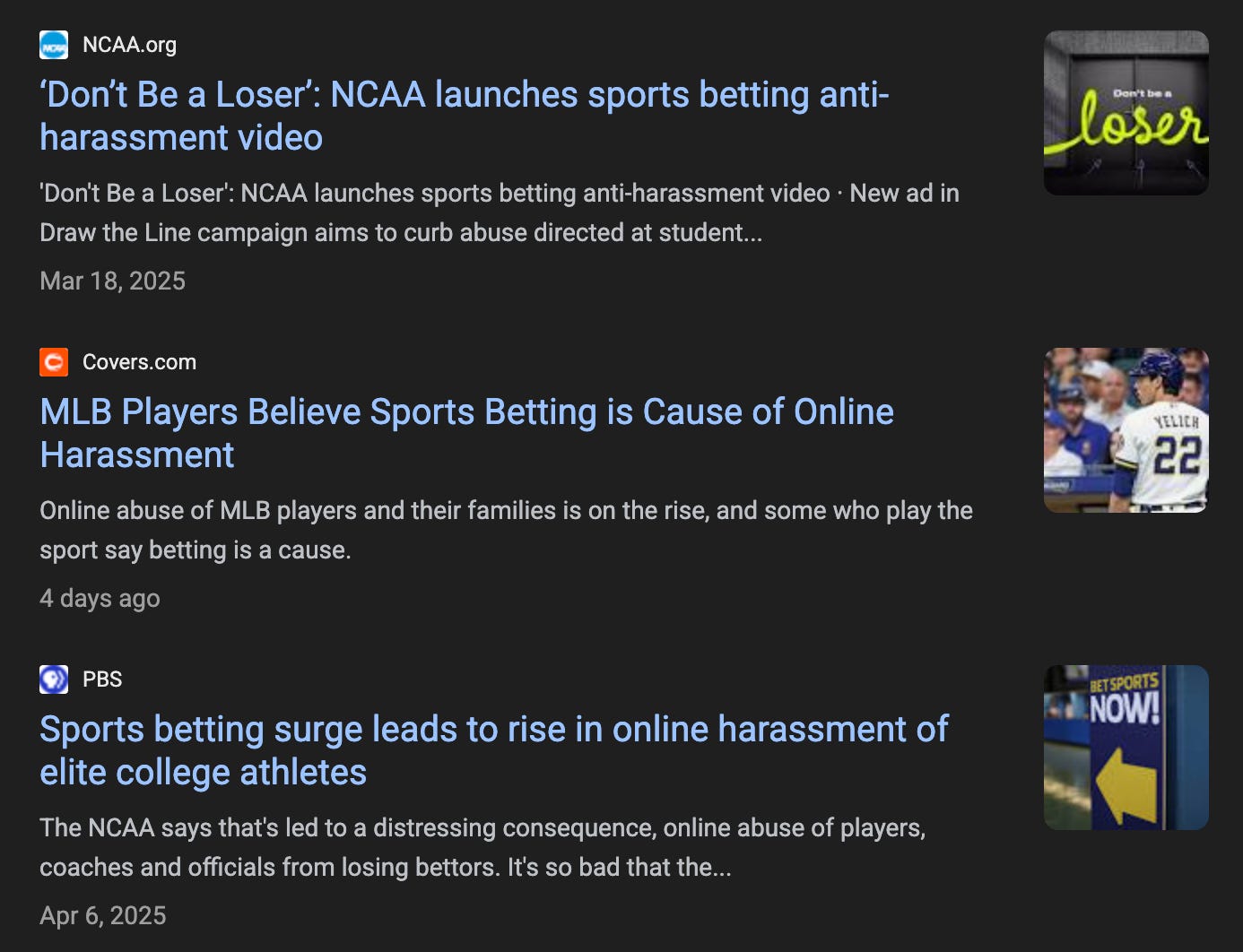Open Sports betting surge PBS headline

pyautogui.click(x=494, y=750)
